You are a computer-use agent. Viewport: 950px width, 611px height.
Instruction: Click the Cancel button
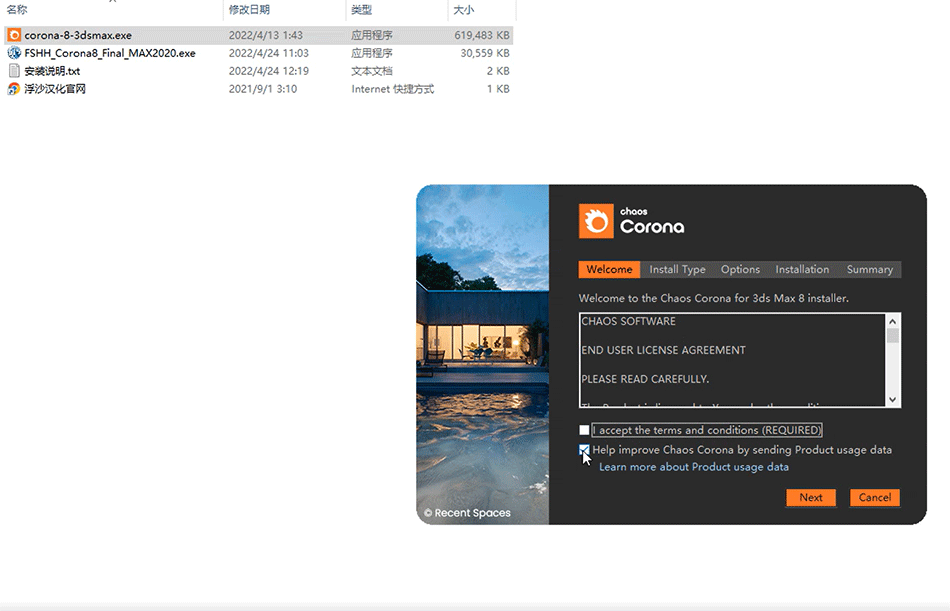(x=875, y=498)
